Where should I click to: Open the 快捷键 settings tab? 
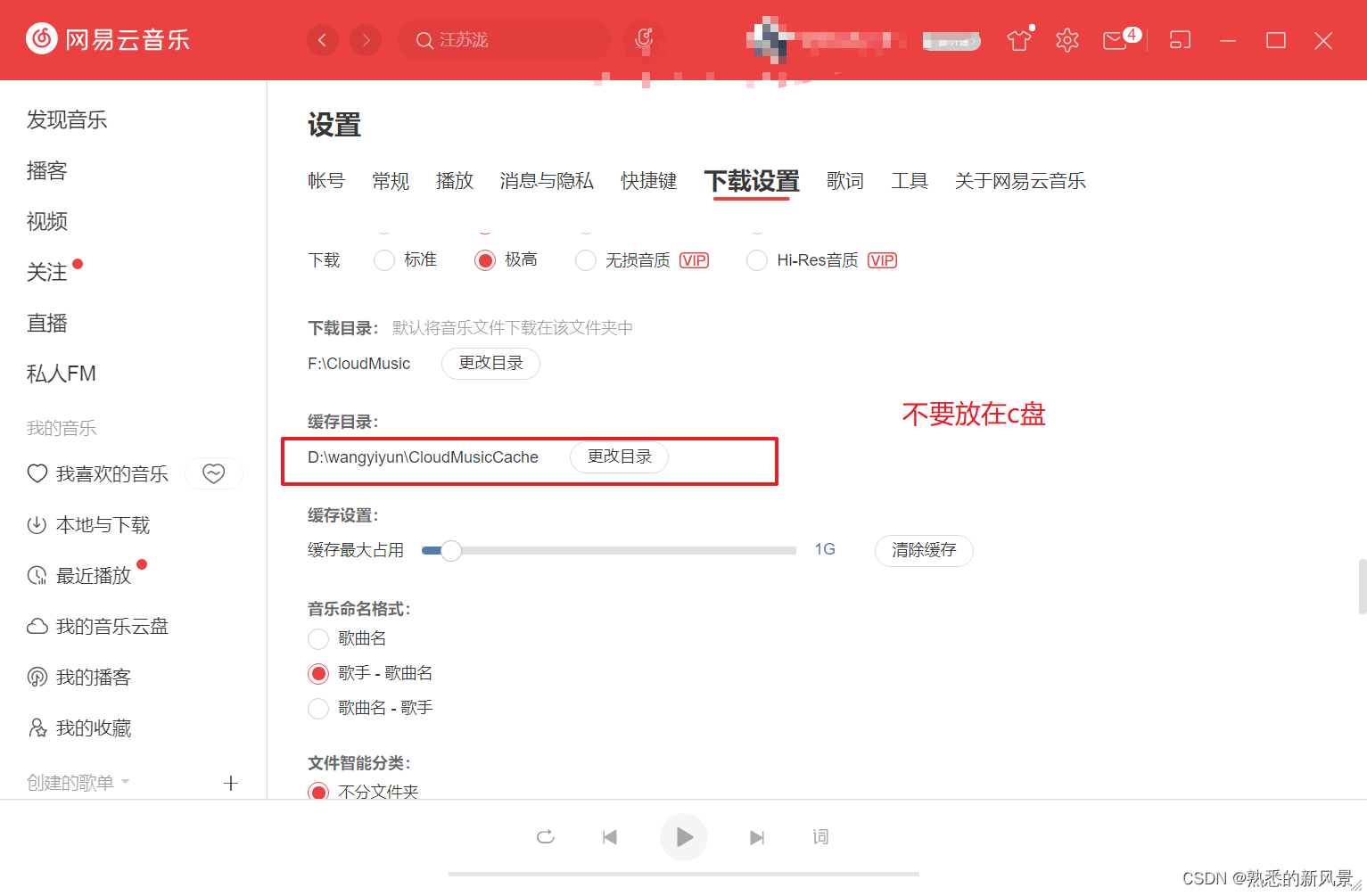(x=649, y=181)
